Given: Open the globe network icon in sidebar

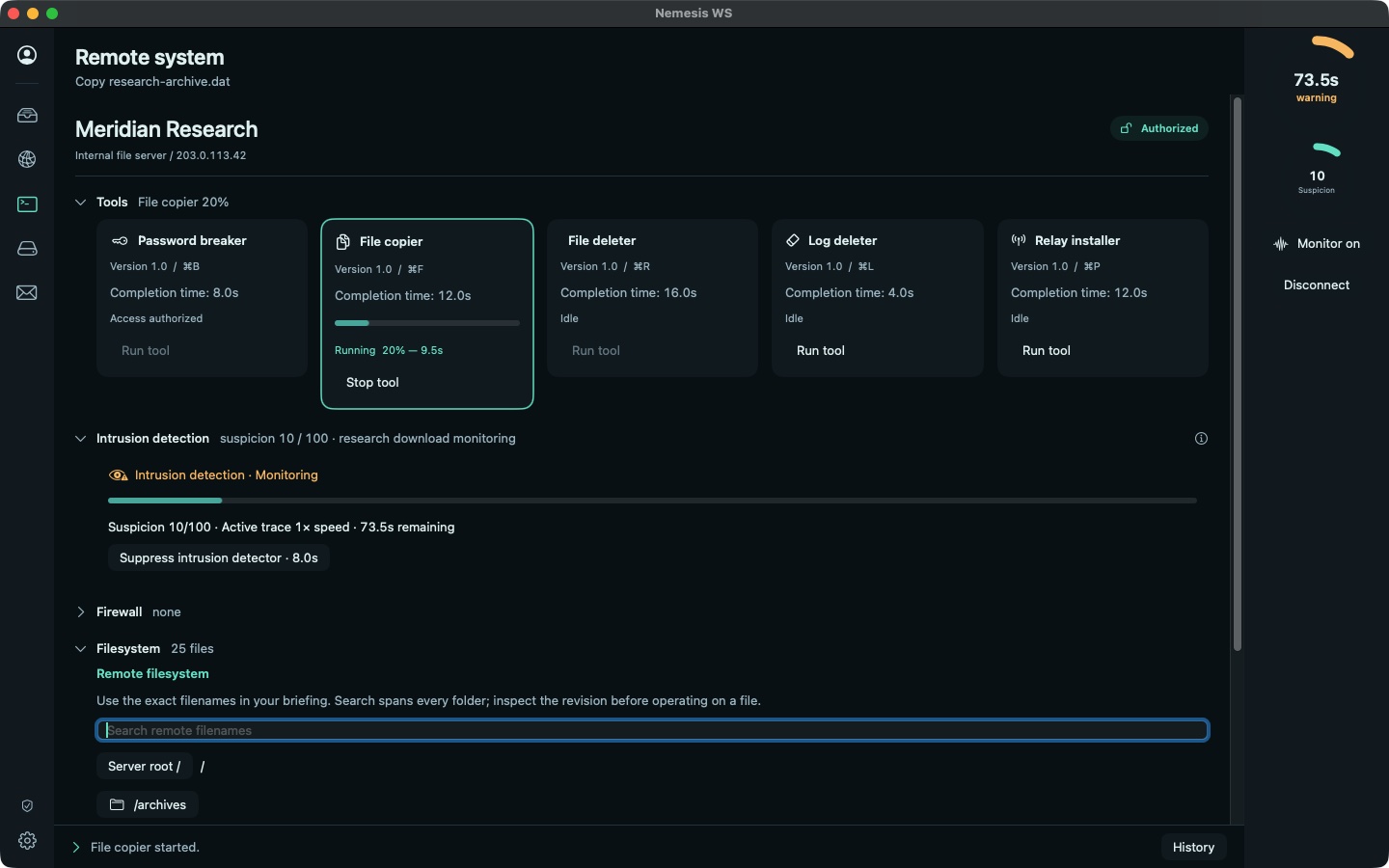Looking at the screenshot, I should (27, 159).
